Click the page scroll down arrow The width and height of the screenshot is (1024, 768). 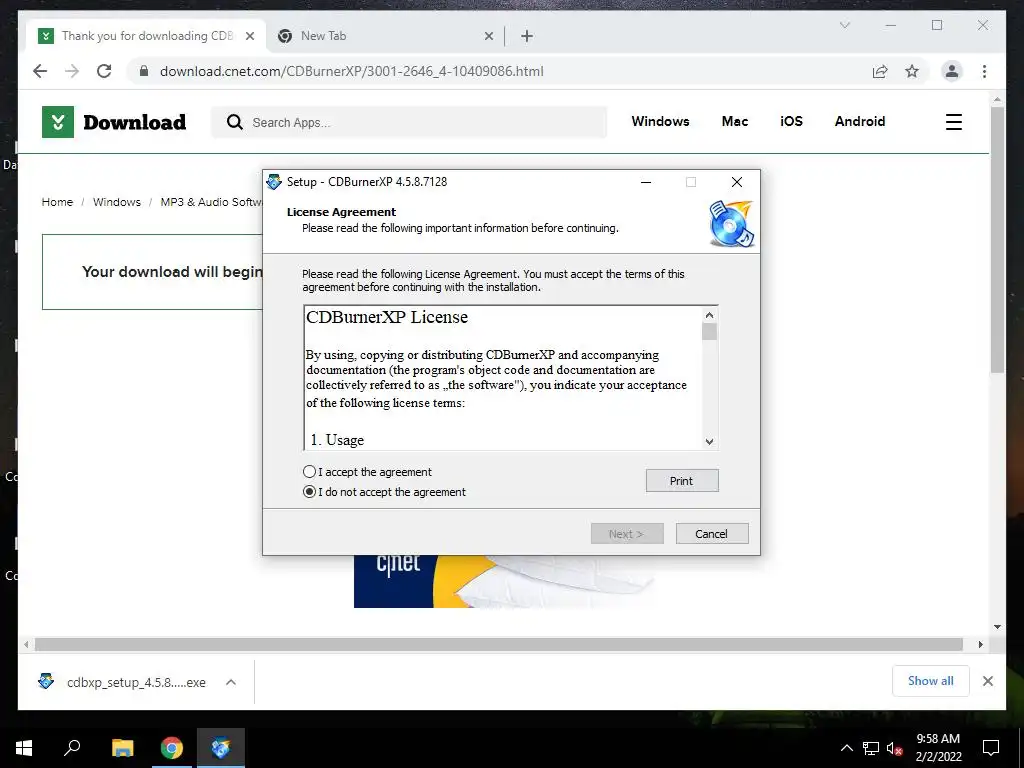pos(997,627)
